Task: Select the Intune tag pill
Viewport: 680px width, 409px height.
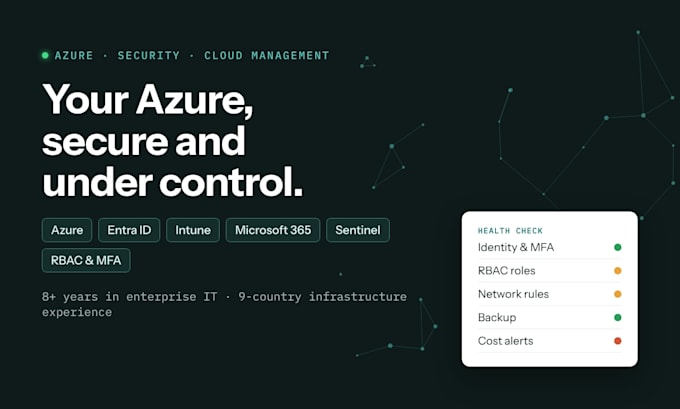Action: [x=193, y=230]
